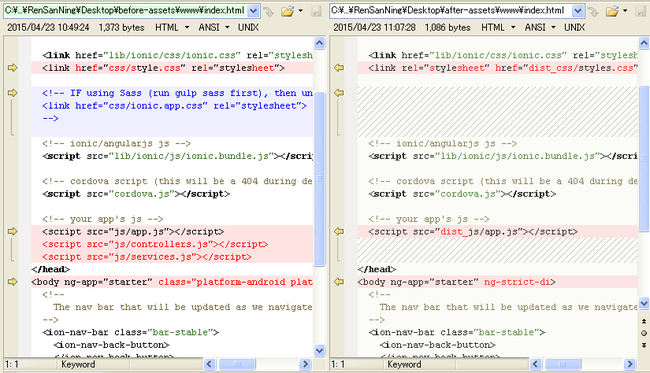Click the '1,373 bytes' file size

coord(121,27)
